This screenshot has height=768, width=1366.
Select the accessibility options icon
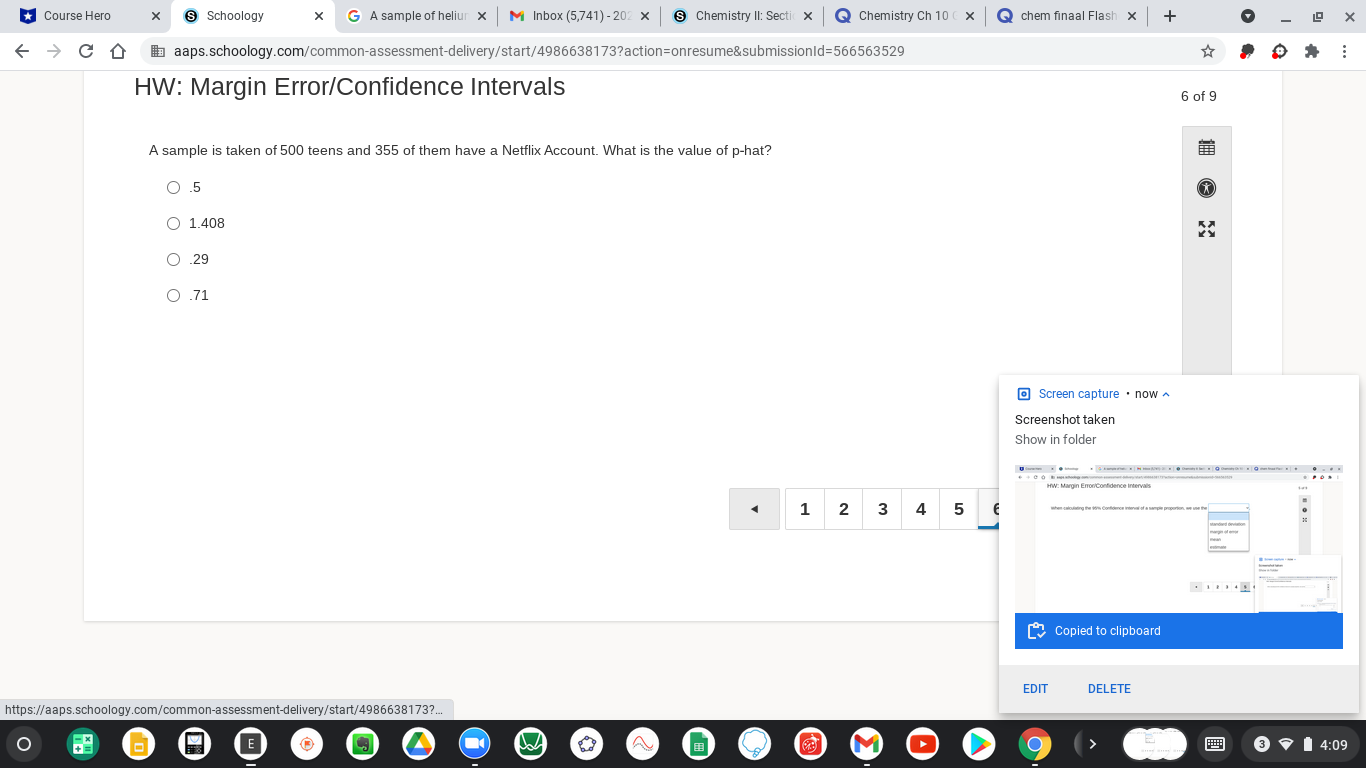click(1206, 188)
